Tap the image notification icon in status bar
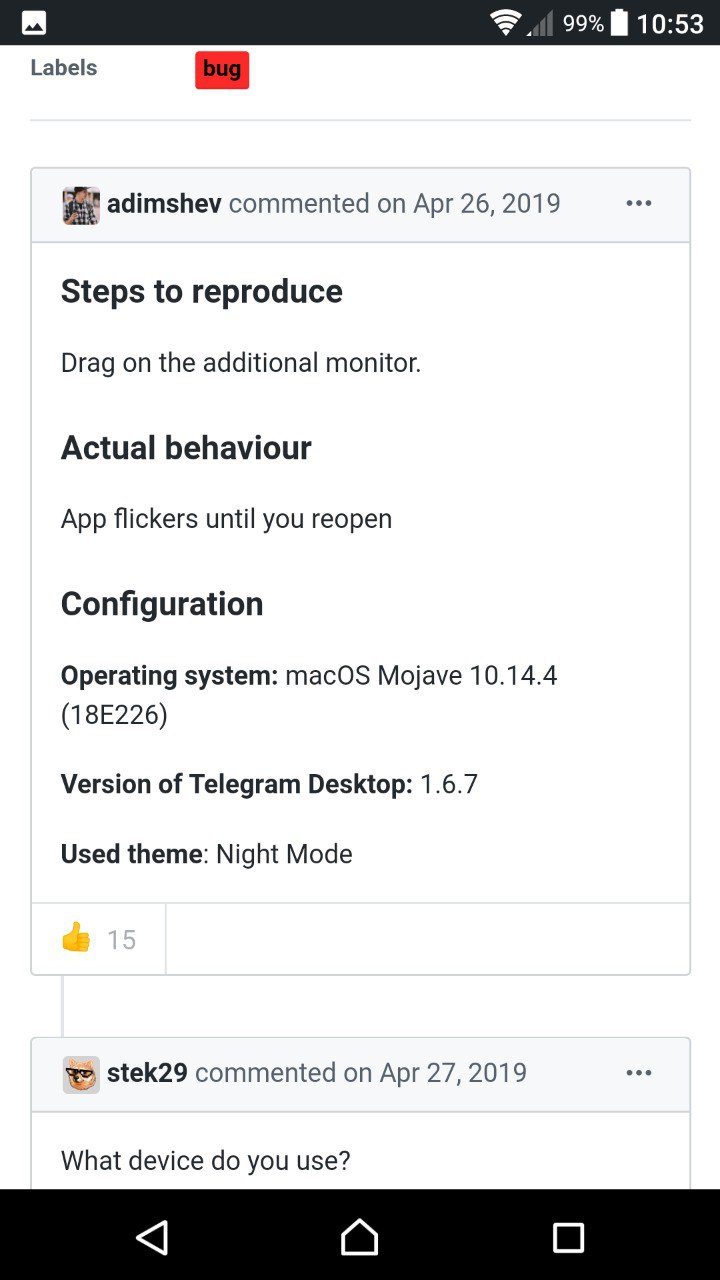Screen dimensions: 720x1280 33,23
